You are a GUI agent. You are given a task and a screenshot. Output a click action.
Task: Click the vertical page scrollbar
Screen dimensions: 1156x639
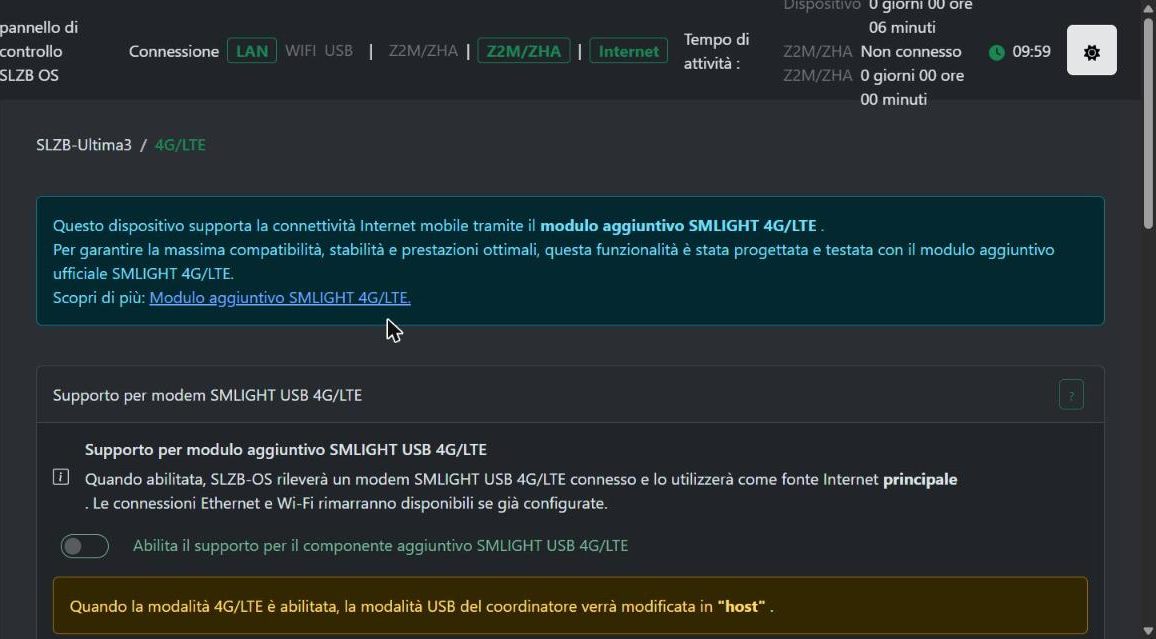point(1148,125)
